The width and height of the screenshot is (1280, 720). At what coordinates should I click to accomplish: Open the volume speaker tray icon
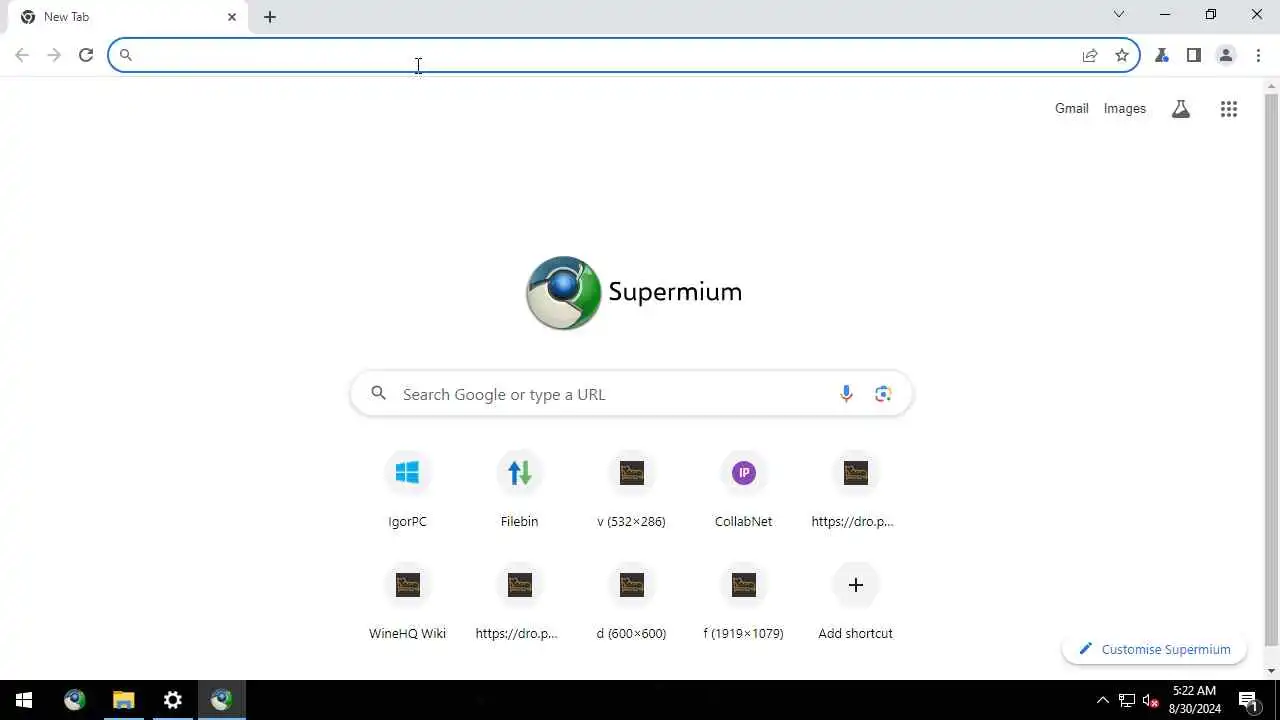coord(1150,700)
